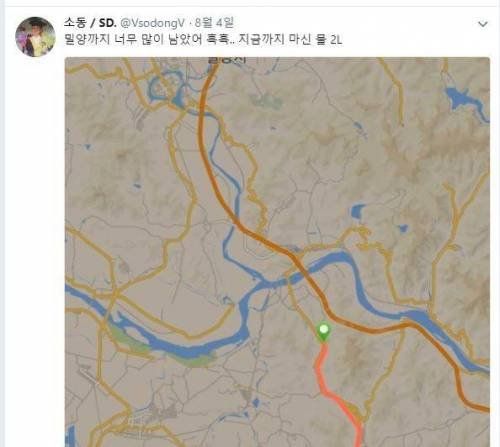Click the 소동 / SD. profile avatar
Screen dimensions: 500x447
[x=35, y=37]
